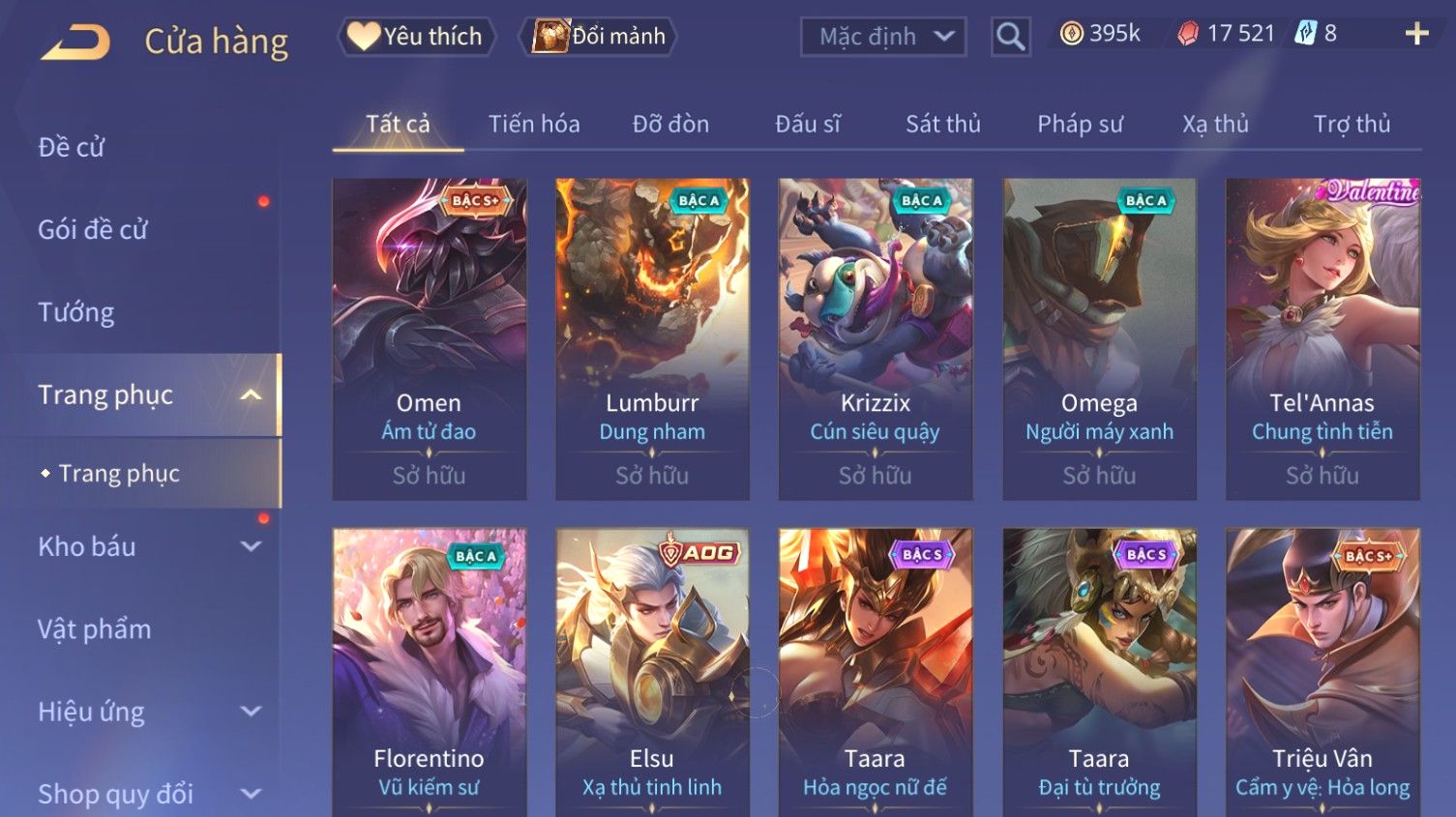Viewport: 1456px width, 817px height.
Task: Open favorites via the heart icon
Action: (x=362, y=36)
